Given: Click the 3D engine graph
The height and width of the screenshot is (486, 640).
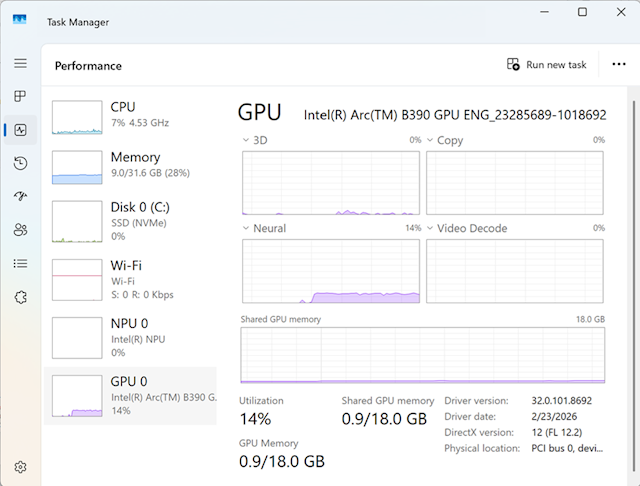Looking at the screenshot, I should pos(331,183).
